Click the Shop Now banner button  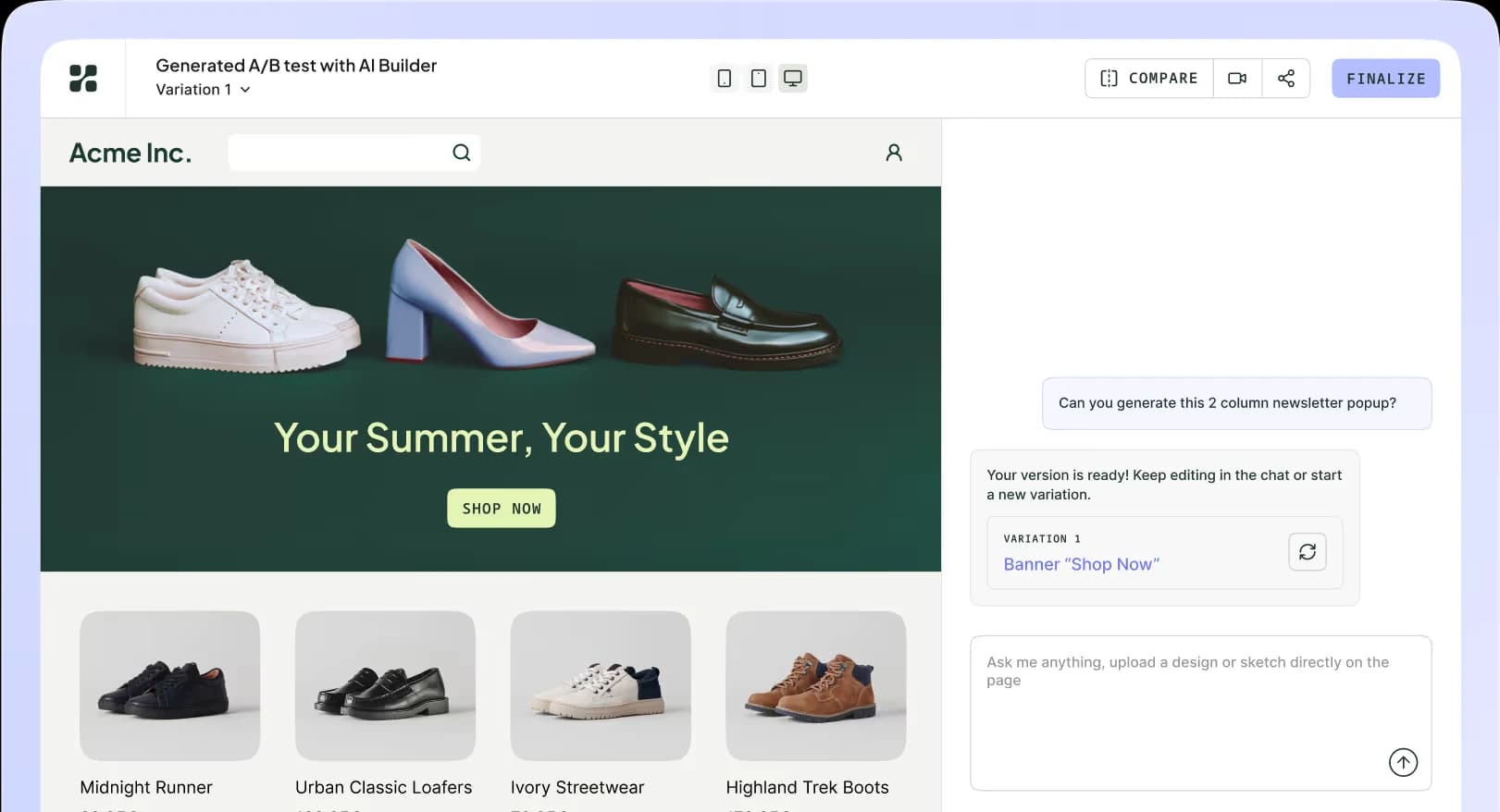502,509
